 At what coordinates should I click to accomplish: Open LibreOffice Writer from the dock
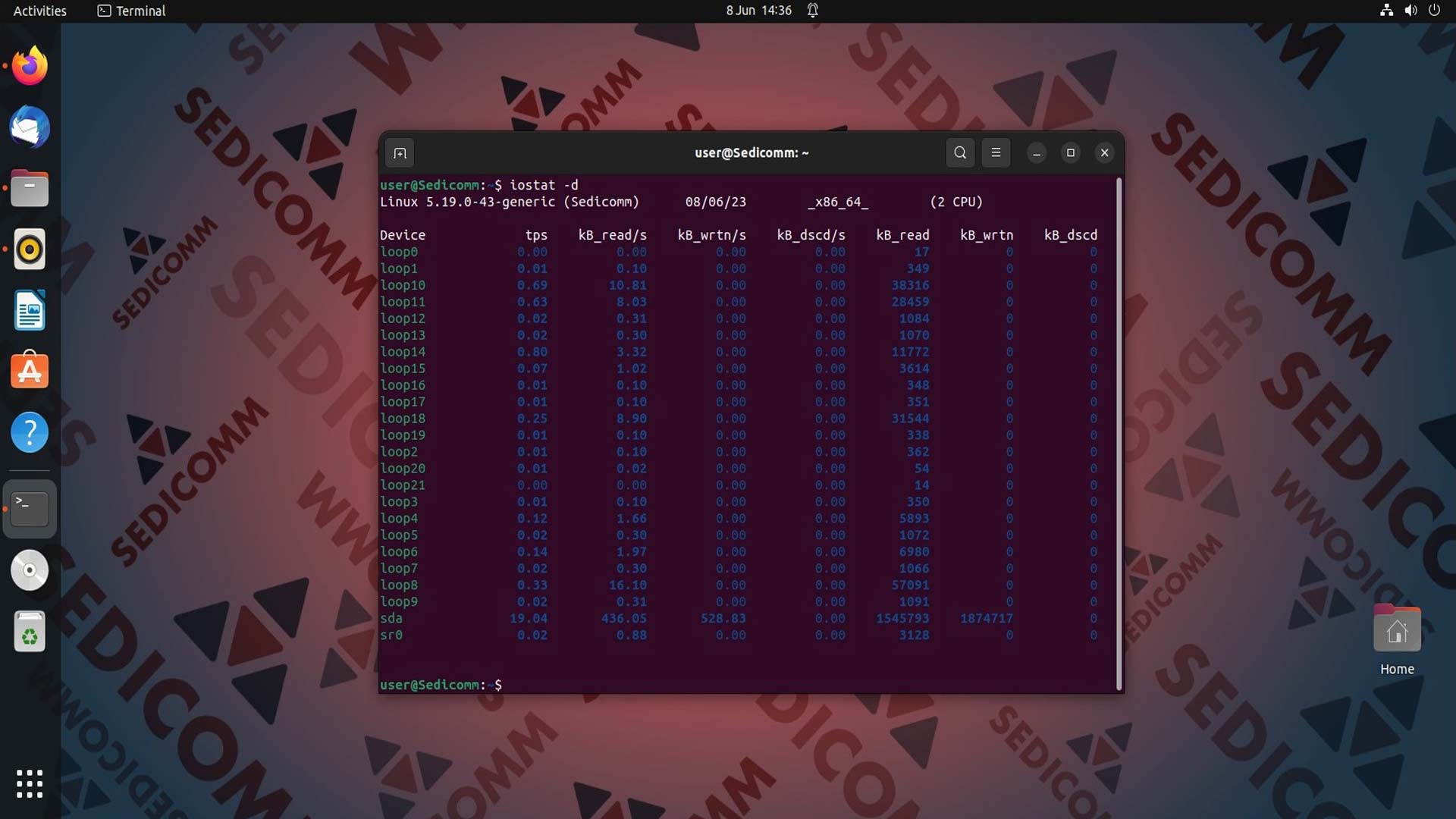coord(30,310)
